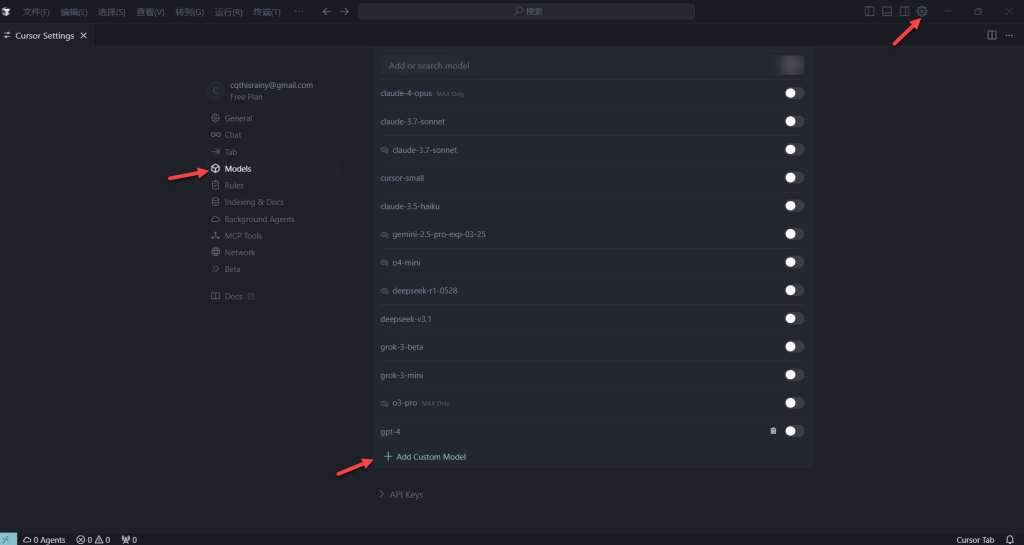Viewport: 1024px width, 545px height.
Task: Enable the cursor-small model toggle
Action: (794, 178)
